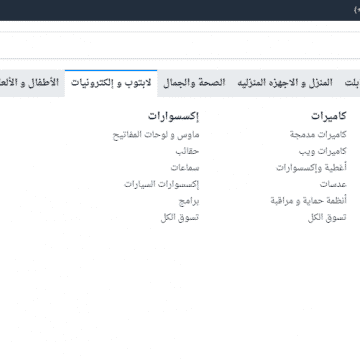360x360 pixels.
Task: Open the لابتوب و إلكترونيات tab
Action: click(111, 83)
